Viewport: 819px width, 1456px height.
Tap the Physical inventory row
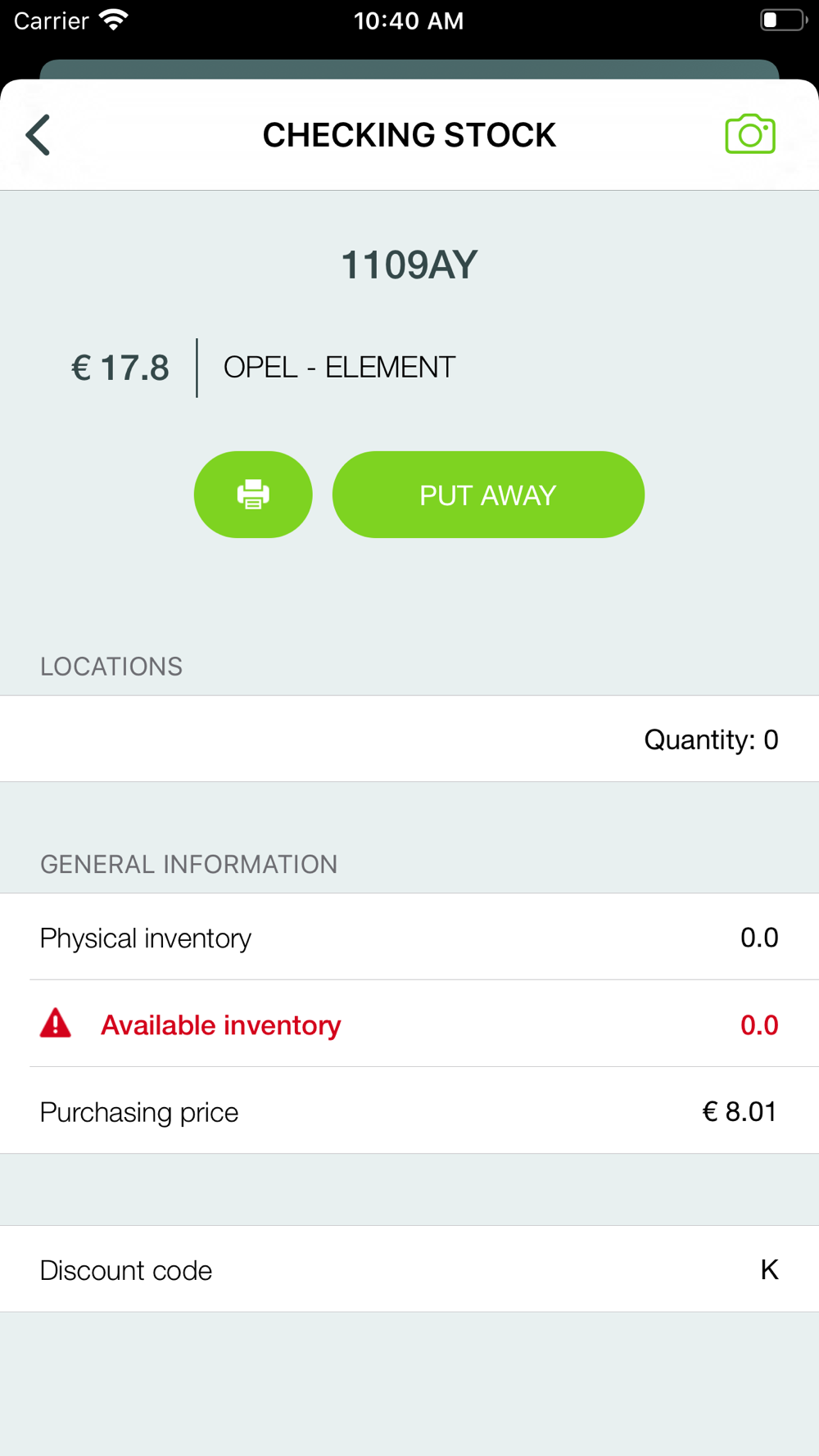tap(409, 938)
